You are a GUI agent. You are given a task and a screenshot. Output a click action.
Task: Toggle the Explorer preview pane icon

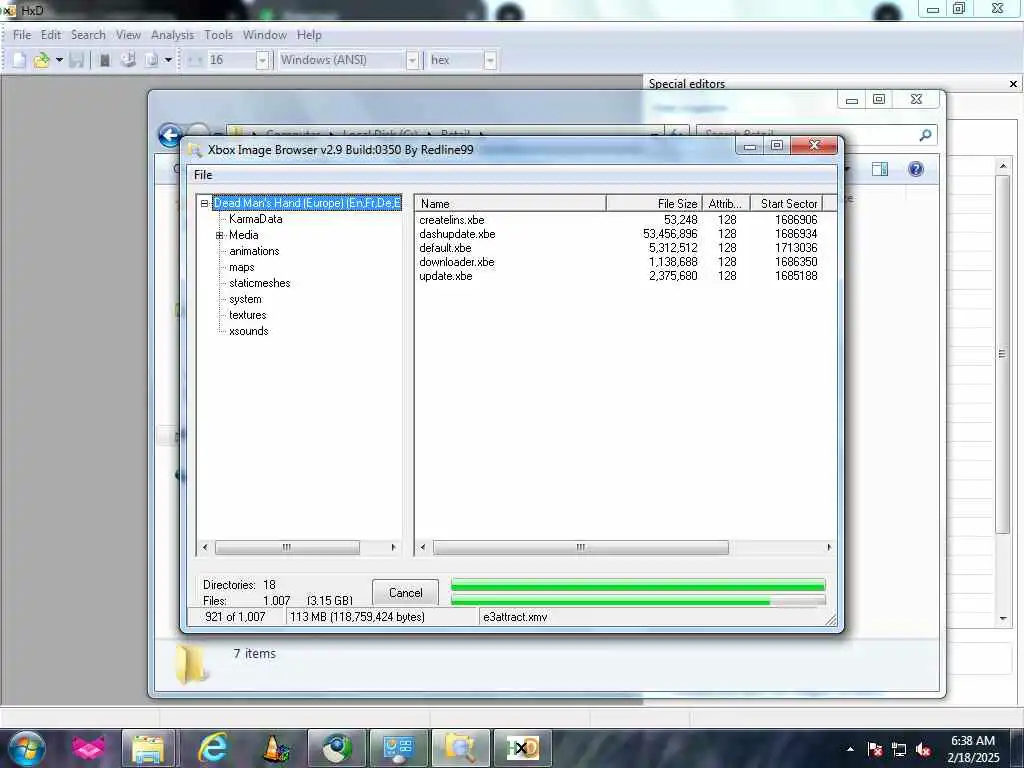tap(880, 169)
